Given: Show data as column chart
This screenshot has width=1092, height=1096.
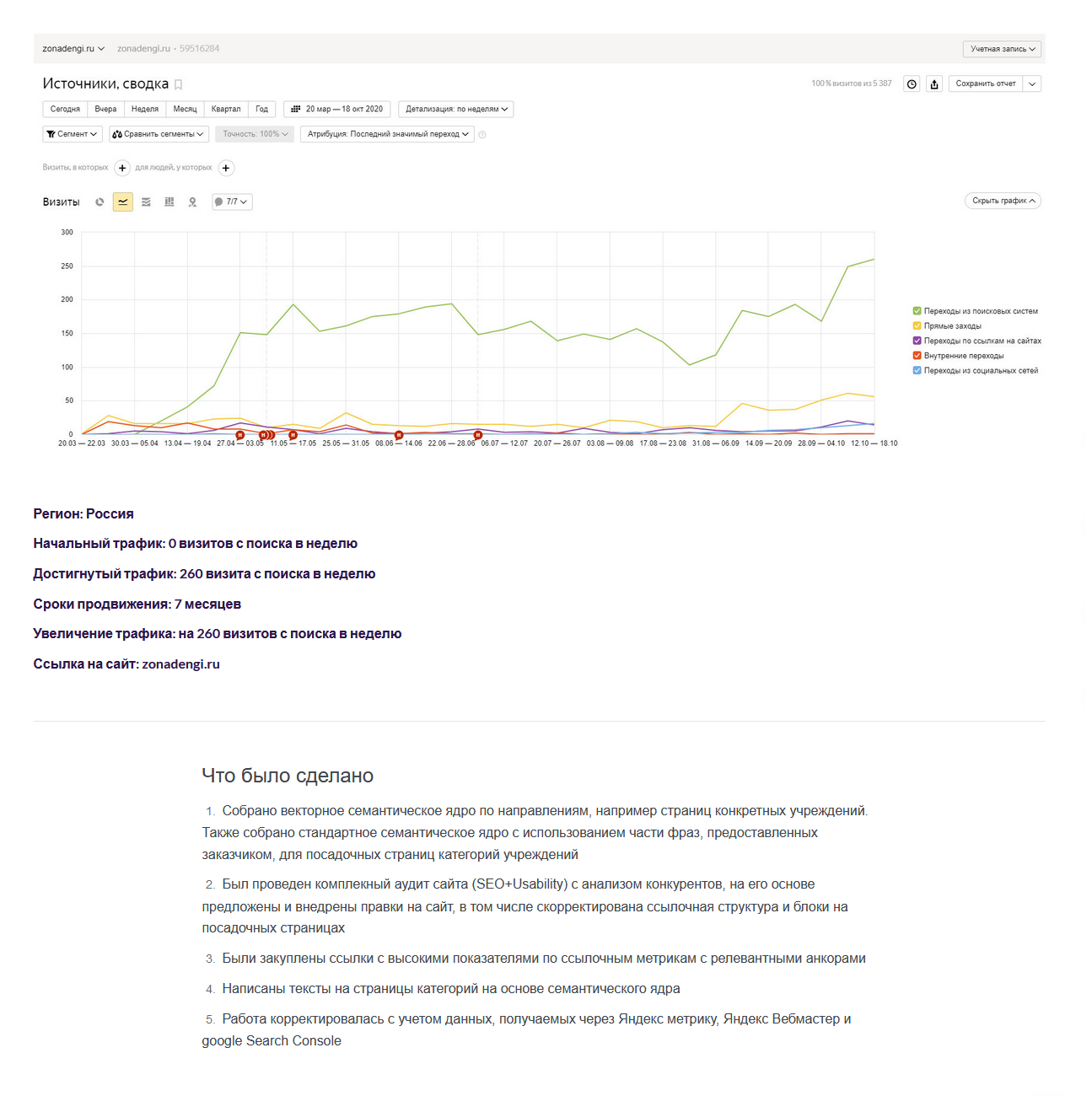Looking at the screenshot, I should (169, 201).
